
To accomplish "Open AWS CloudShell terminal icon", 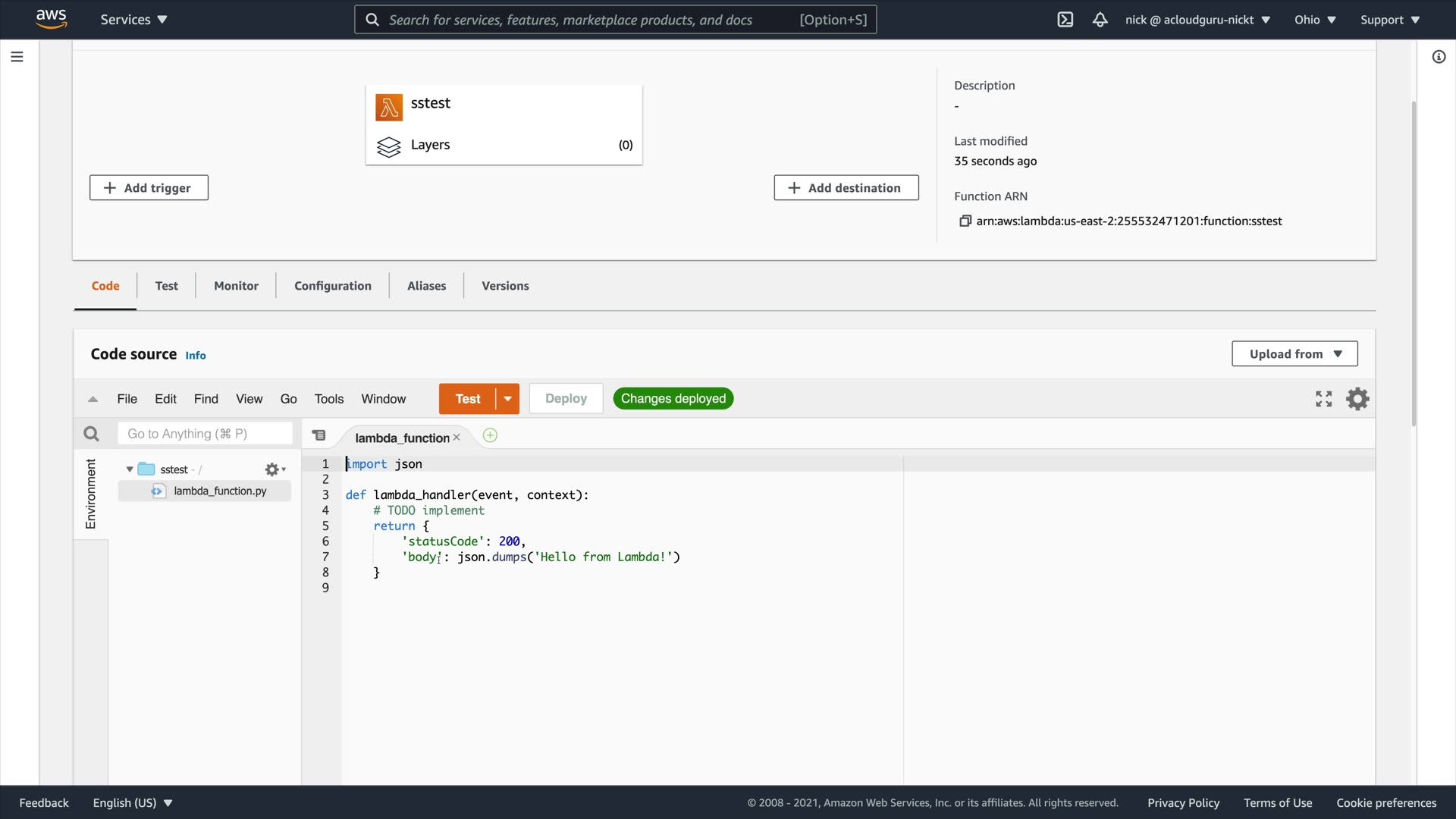I will pyautogui.click(x=1065, y=20).
